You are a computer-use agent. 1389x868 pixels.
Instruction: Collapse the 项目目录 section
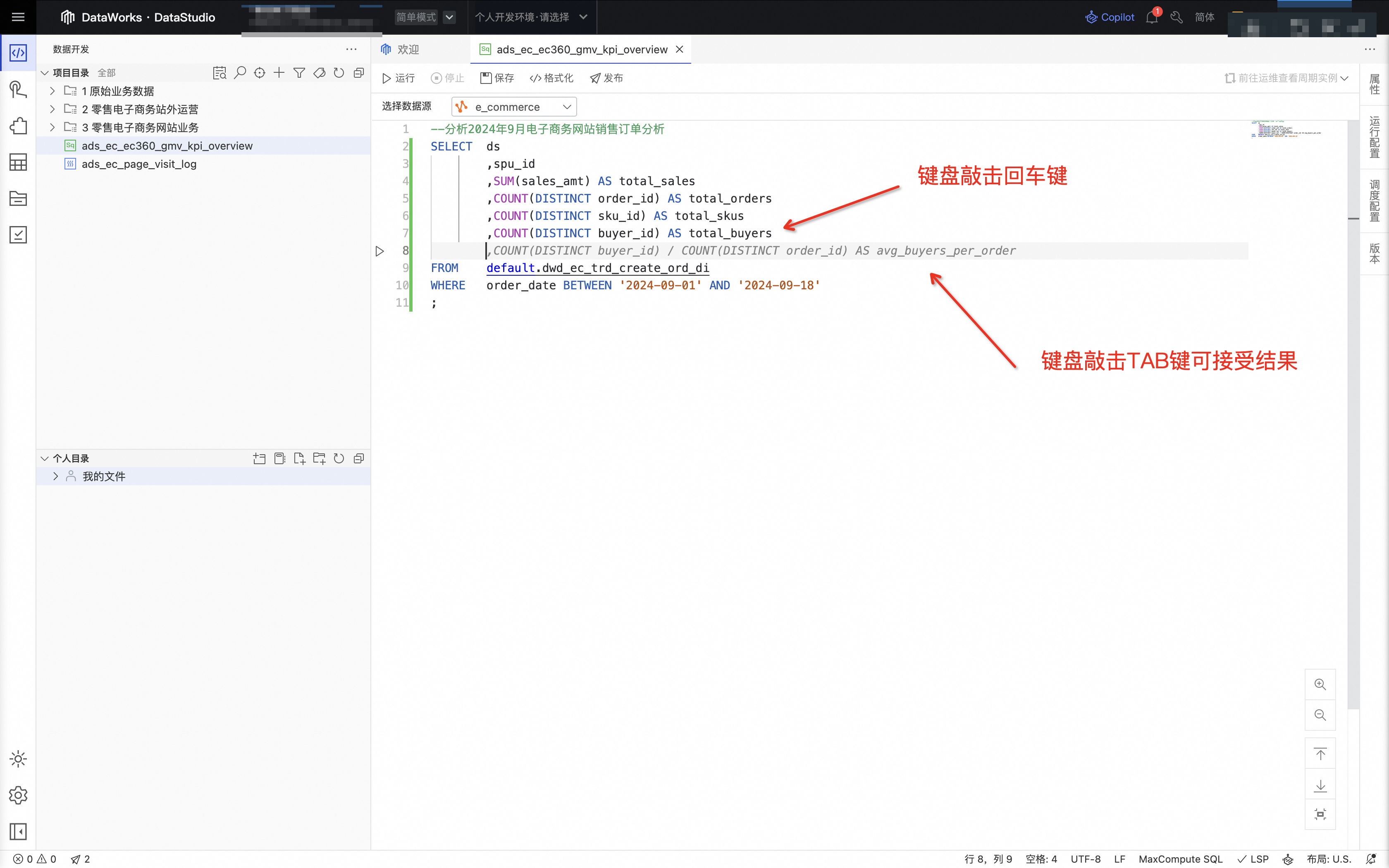point(45,73)
